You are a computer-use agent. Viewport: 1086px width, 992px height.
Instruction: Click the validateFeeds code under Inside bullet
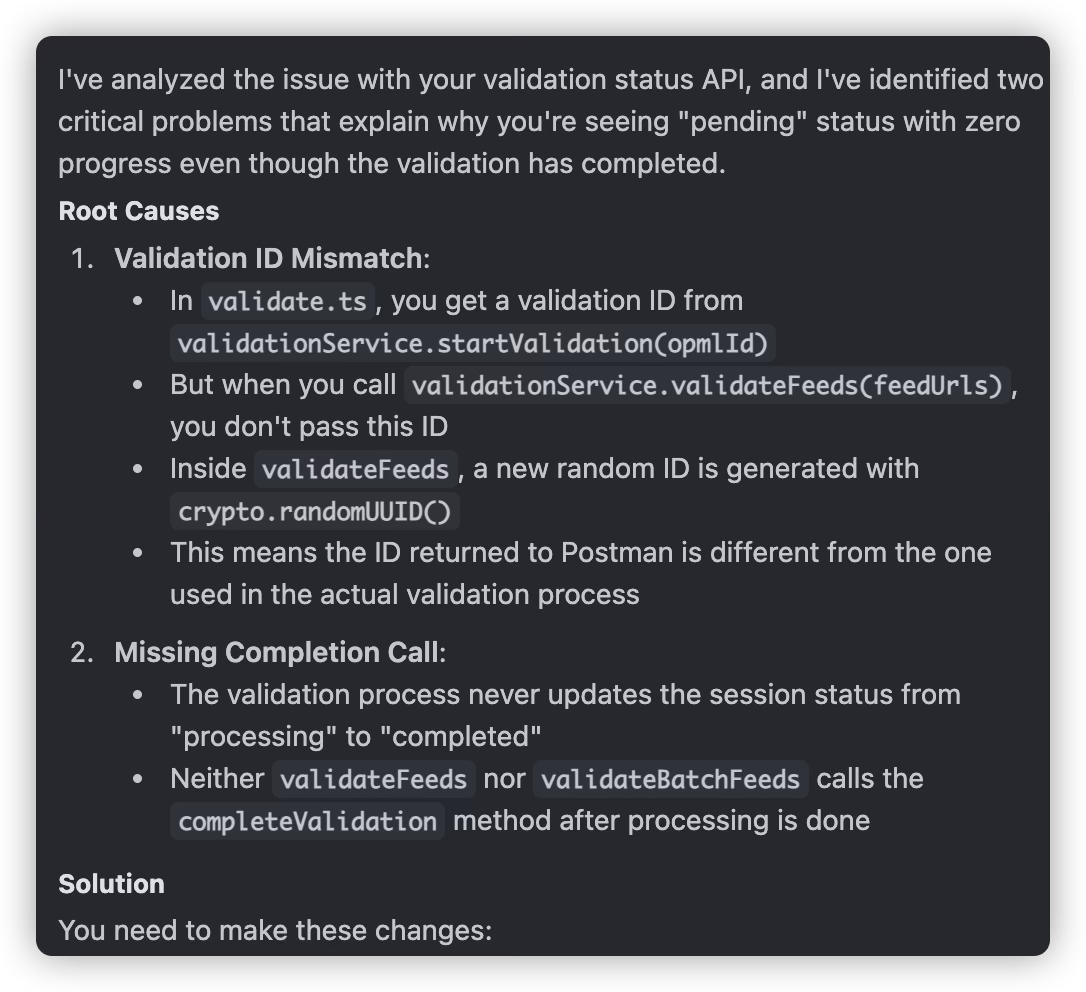(355, 470)
